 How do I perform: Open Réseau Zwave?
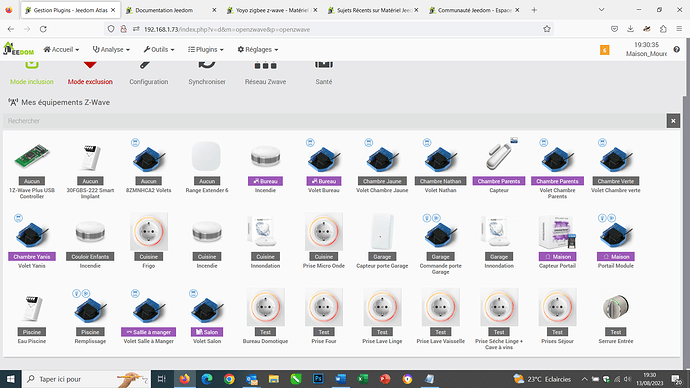pyautogui.click(x=265, y=74)
